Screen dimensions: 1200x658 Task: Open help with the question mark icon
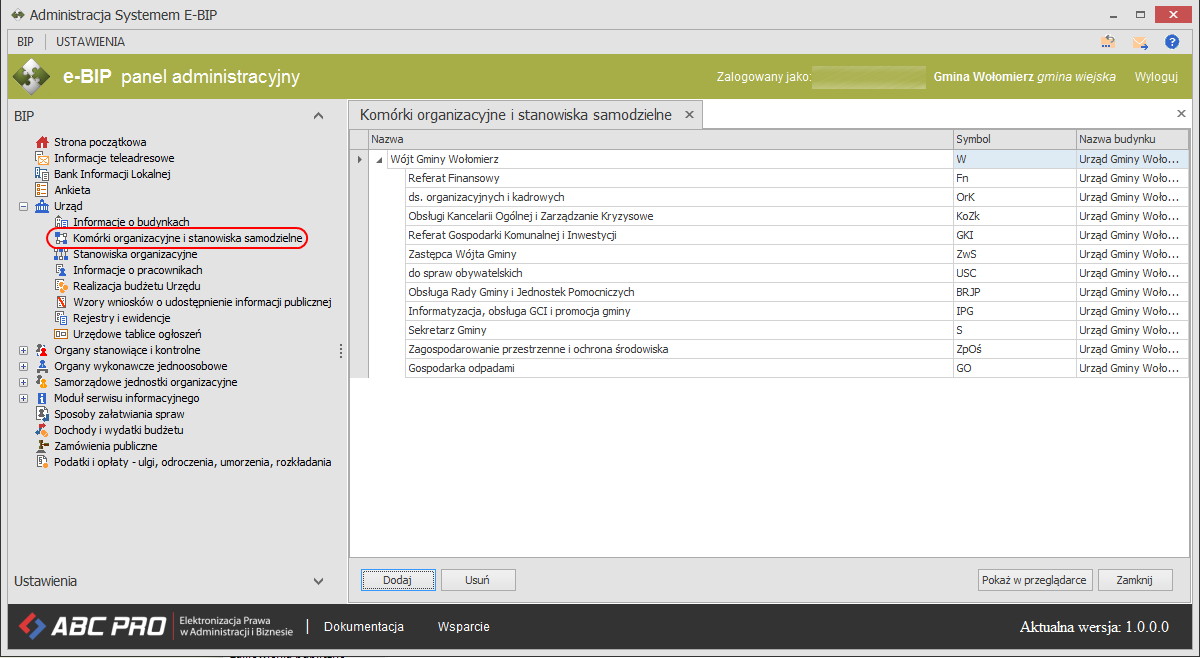point(1172,42)
